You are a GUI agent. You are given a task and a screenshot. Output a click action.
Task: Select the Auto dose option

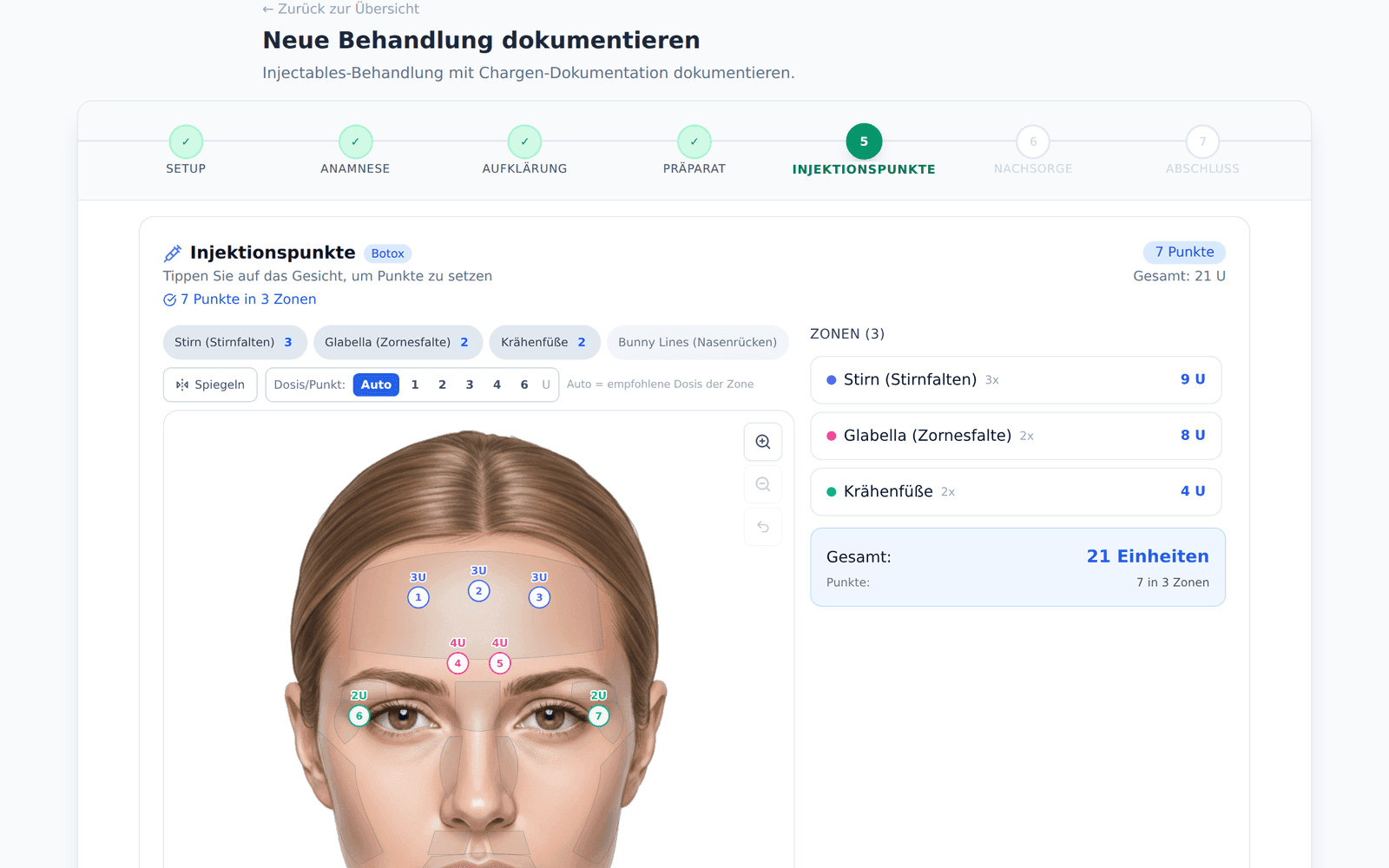tap(376, 385)
